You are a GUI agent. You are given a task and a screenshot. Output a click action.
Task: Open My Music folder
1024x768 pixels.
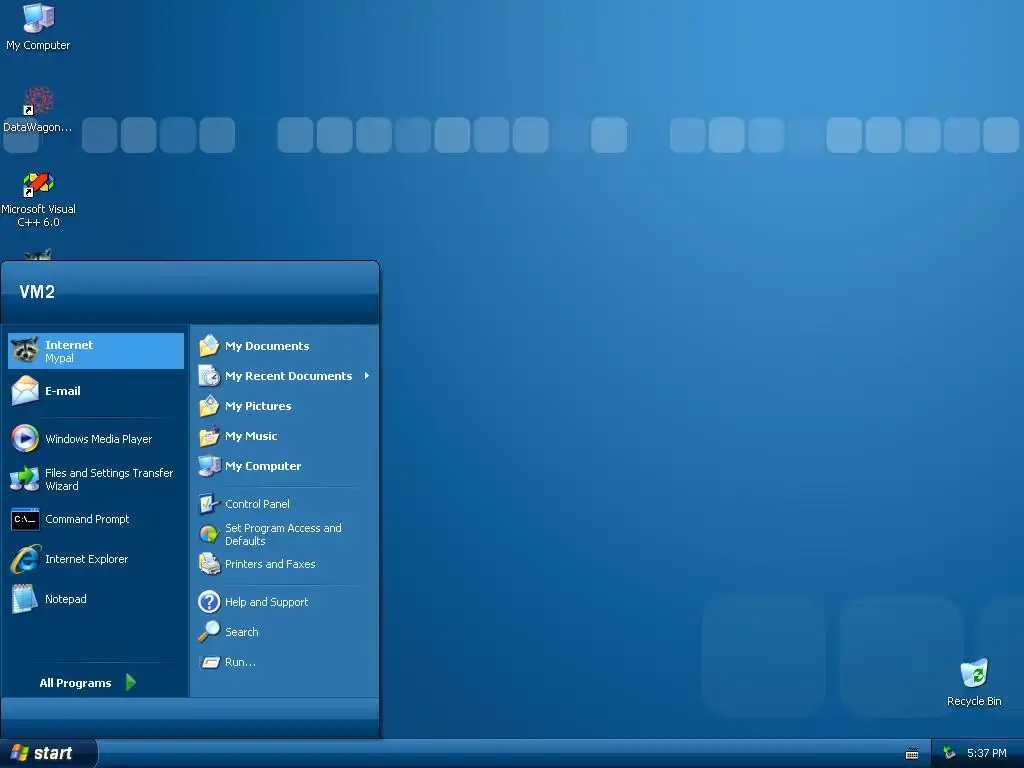pyautogui.click(x=285, y=436)
